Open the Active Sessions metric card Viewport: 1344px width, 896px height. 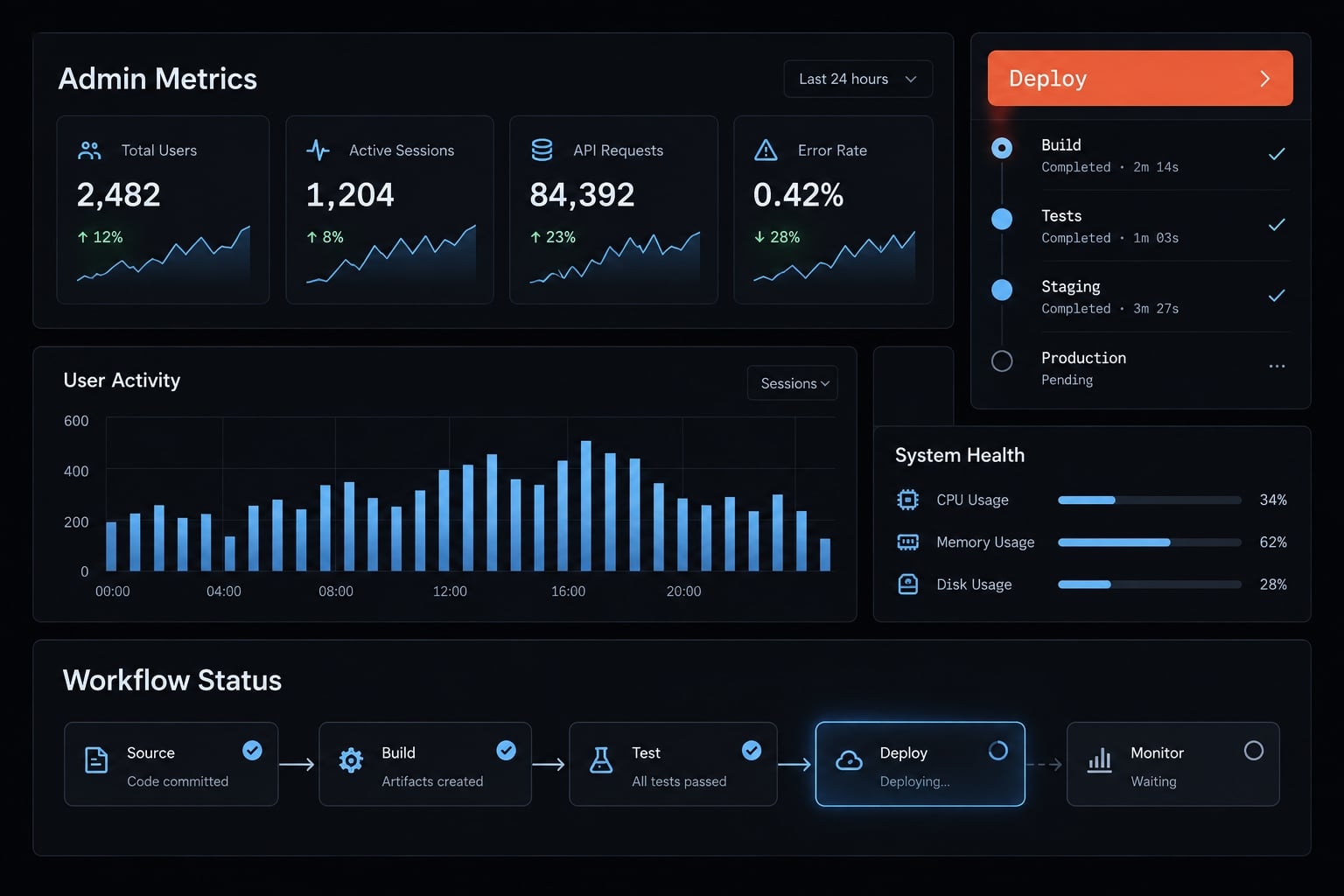(389, 210)
